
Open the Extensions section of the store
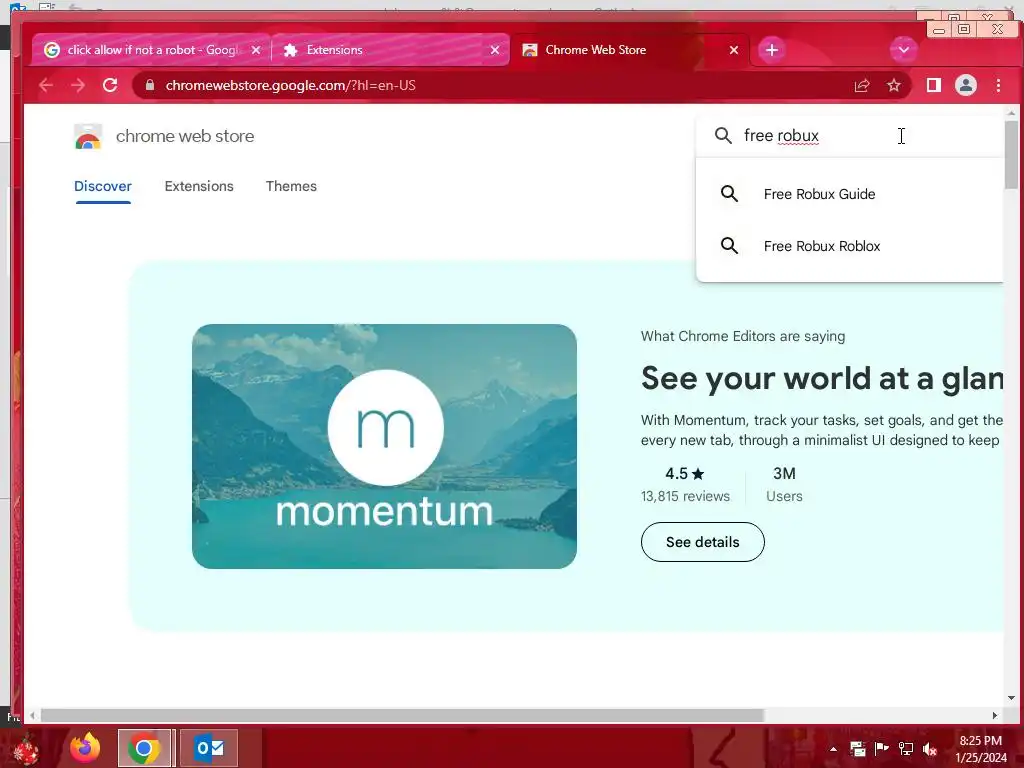coord(199,187)
